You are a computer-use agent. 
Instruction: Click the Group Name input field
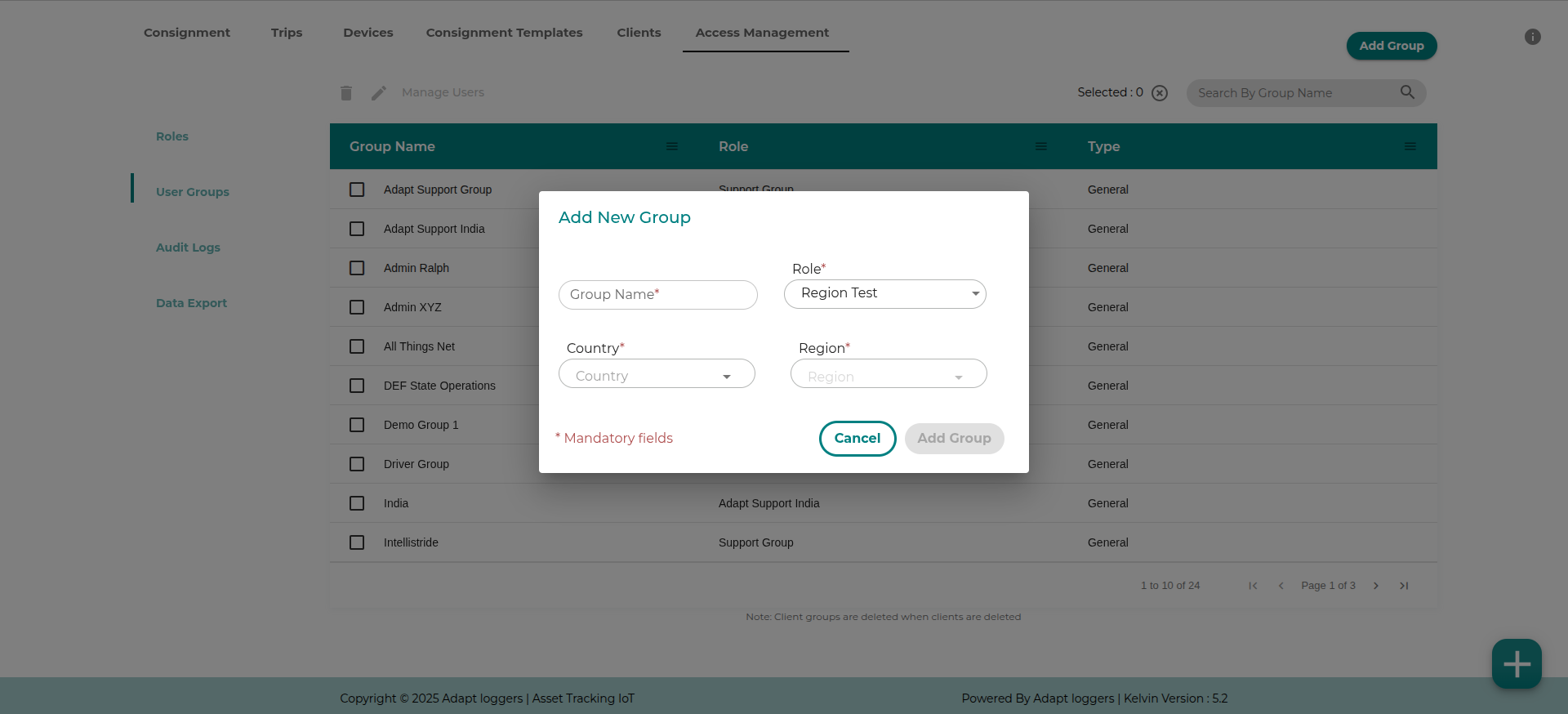[658, 295]
